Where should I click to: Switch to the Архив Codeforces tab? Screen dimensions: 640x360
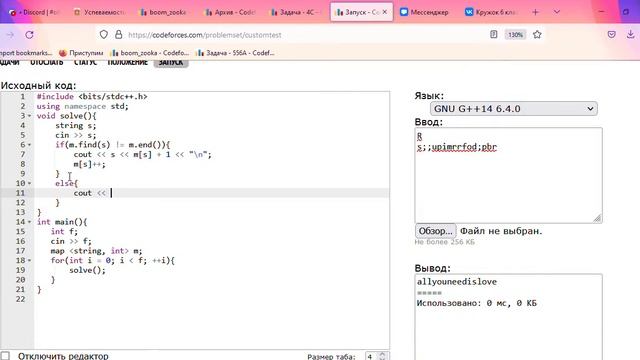pyautogui.click(x=230, y=12)
